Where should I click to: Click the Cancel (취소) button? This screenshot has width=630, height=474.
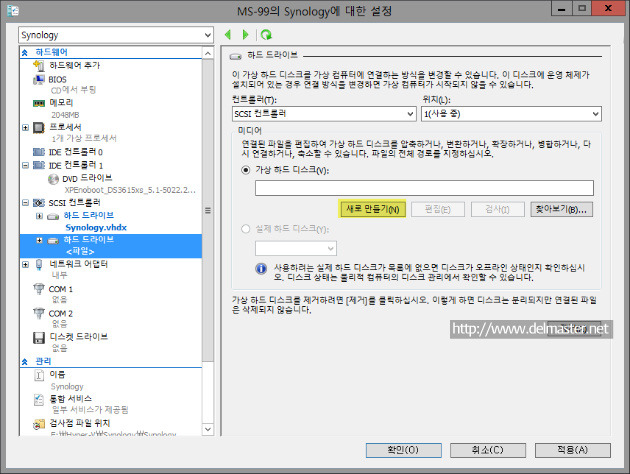(488, 450)
